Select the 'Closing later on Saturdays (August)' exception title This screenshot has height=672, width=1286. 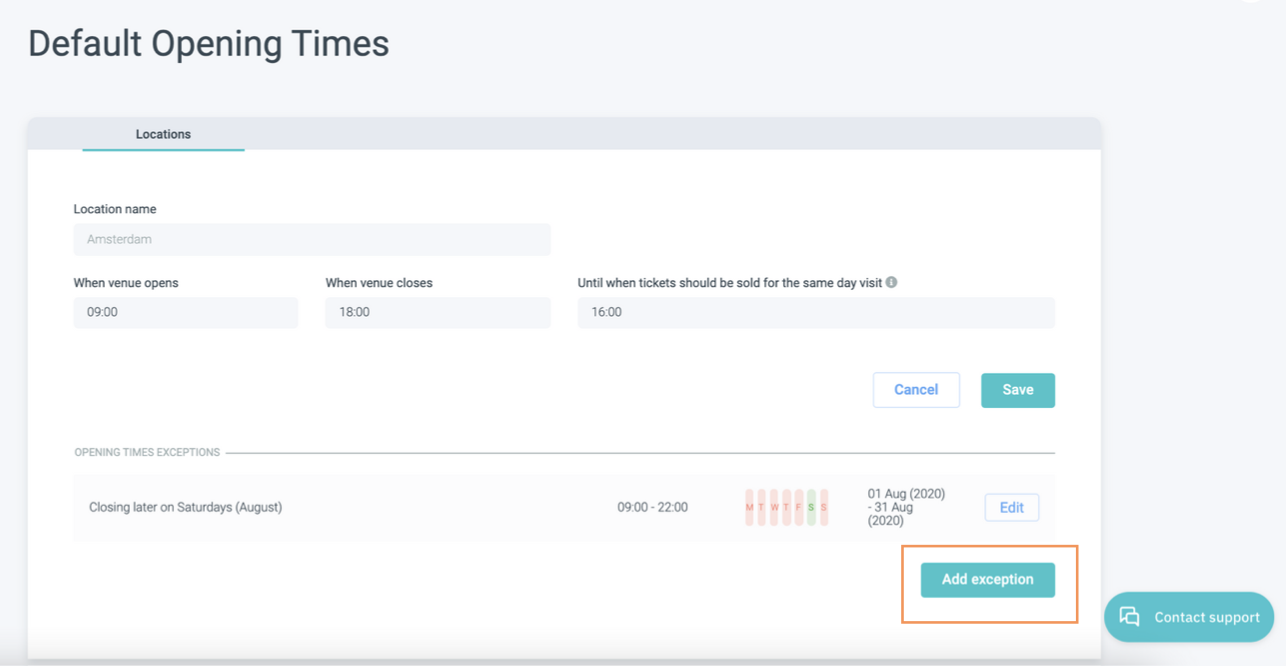[x=185, y=507]
